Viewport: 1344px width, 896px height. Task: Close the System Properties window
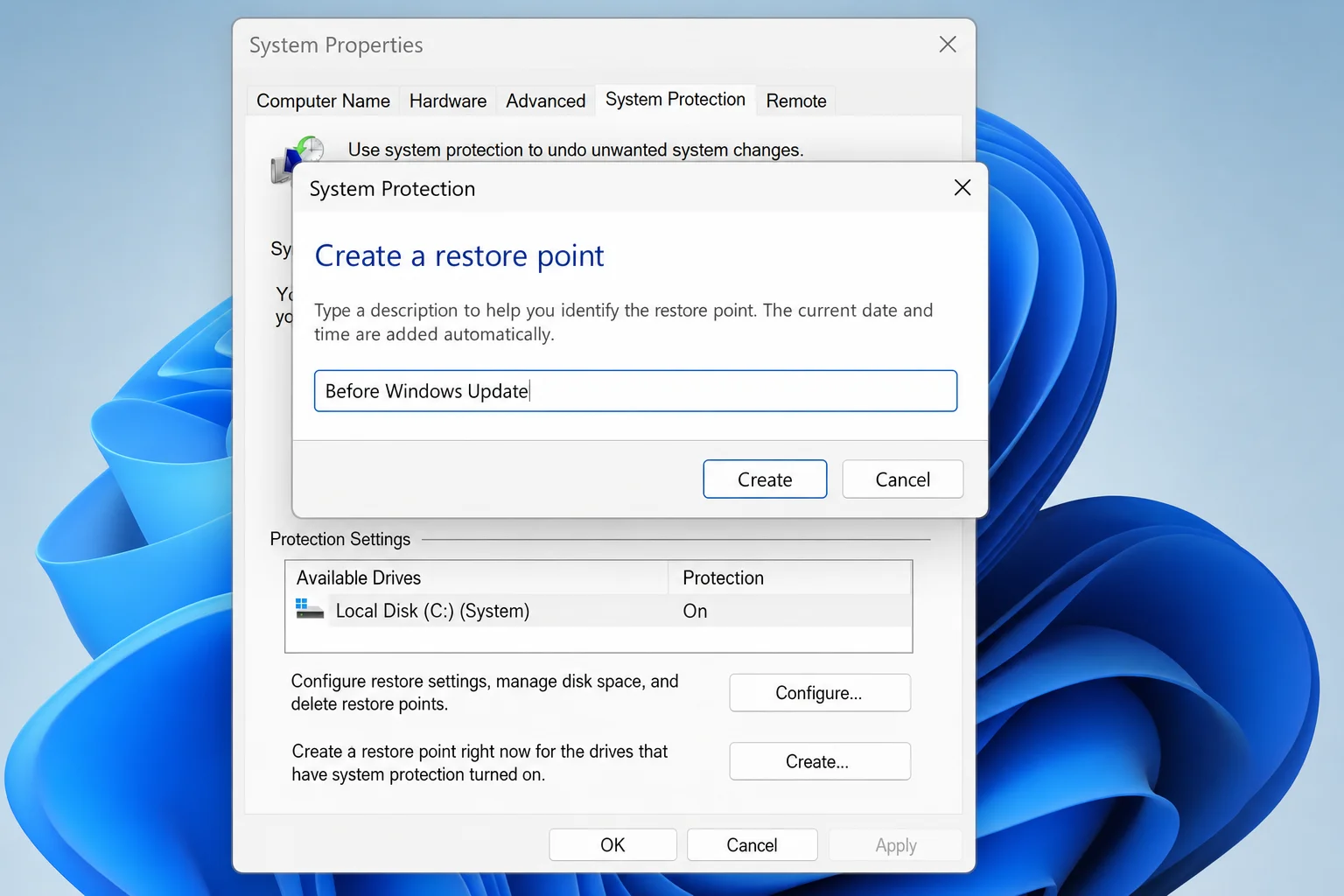coord(948,45)
